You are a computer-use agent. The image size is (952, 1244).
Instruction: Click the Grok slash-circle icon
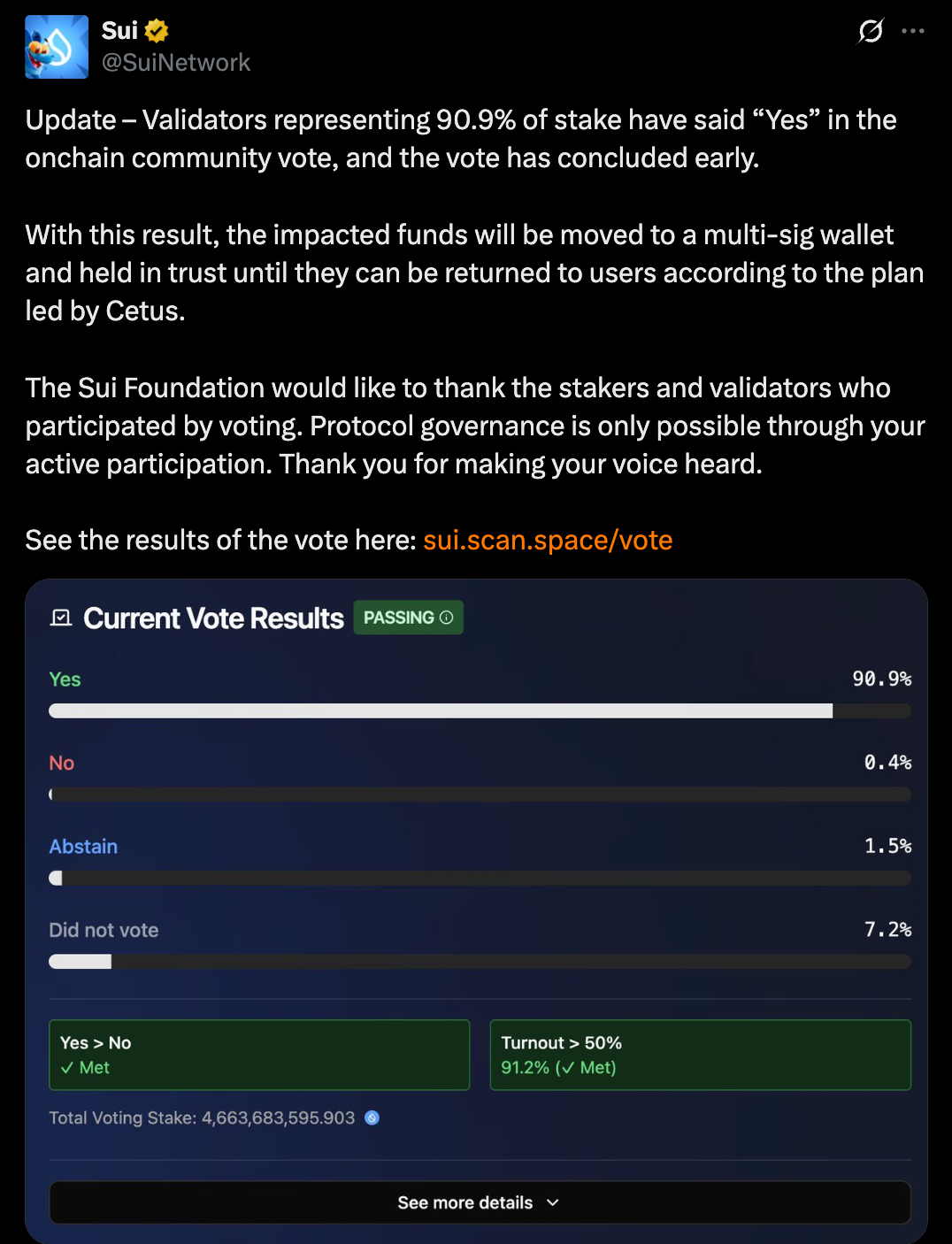point(871,31)
